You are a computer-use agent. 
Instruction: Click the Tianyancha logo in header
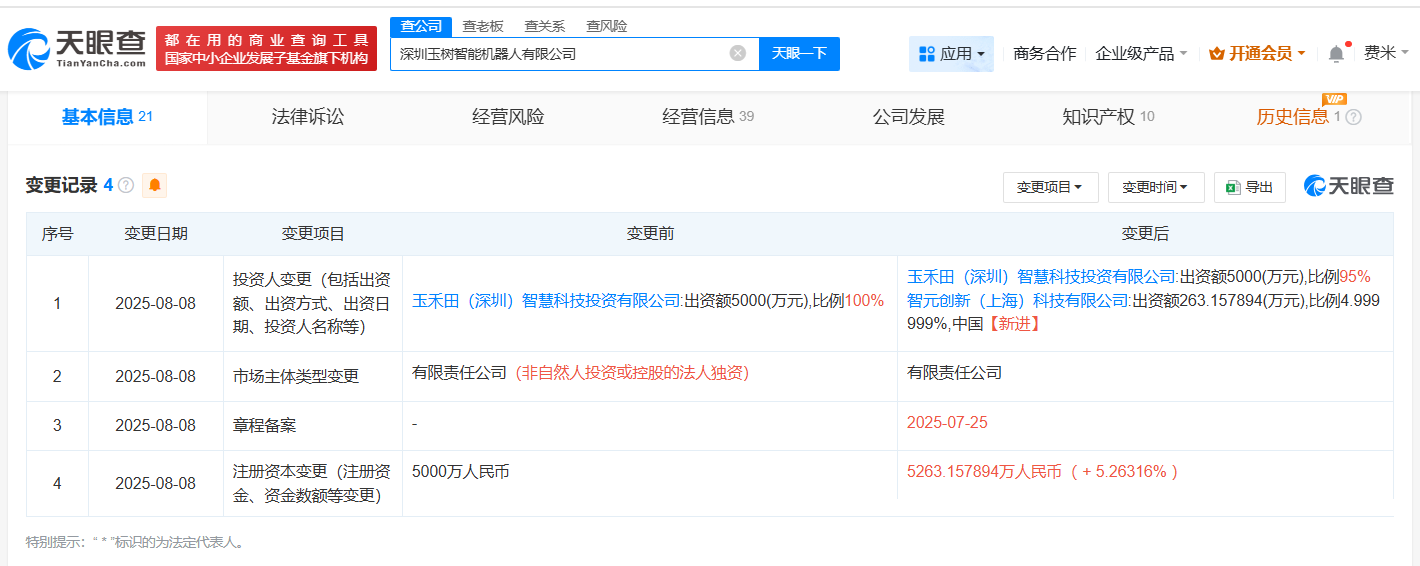tap(77, 48)
